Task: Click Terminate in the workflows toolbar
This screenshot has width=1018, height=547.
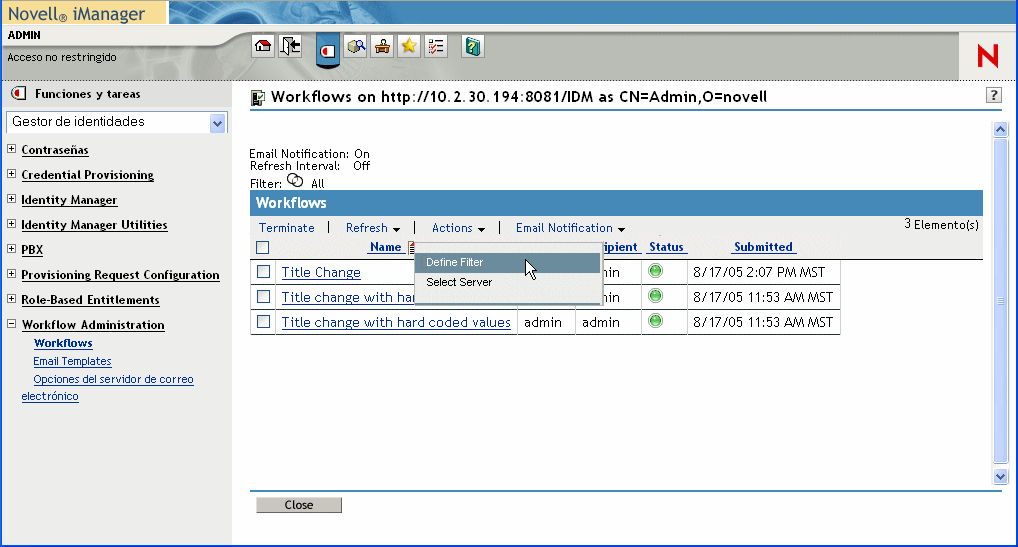Action: (286, 228)
